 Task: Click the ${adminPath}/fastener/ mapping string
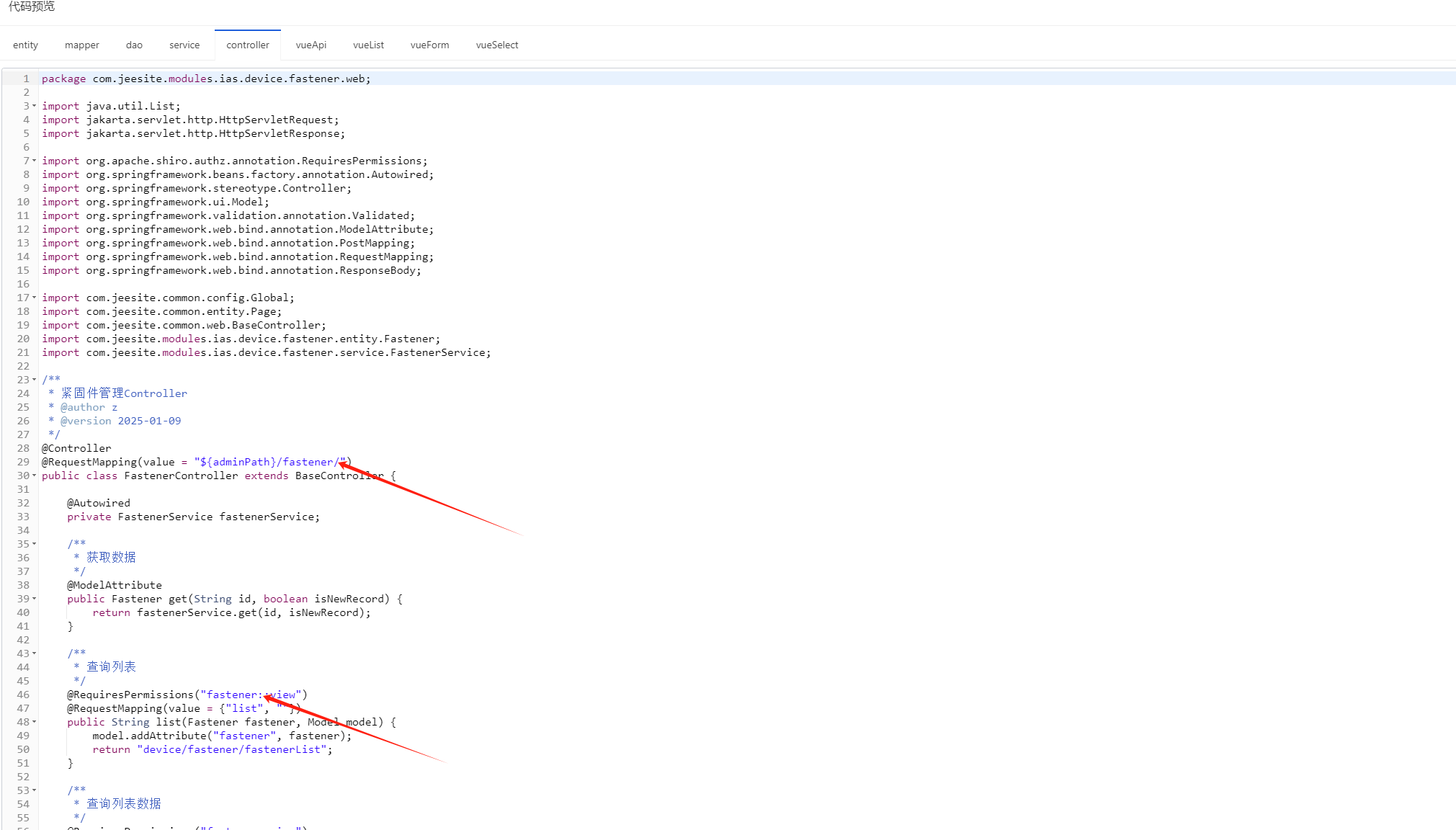point(270,462)
